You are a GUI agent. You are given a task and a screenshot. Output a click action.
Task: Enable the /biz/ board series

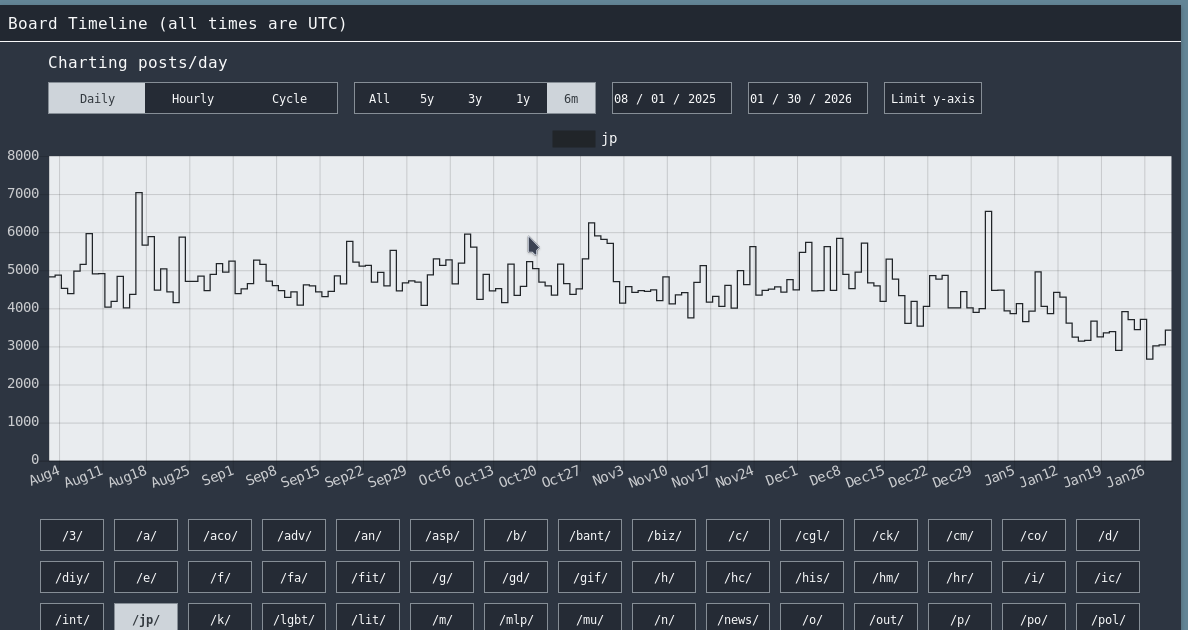click(x=664, y=535)
